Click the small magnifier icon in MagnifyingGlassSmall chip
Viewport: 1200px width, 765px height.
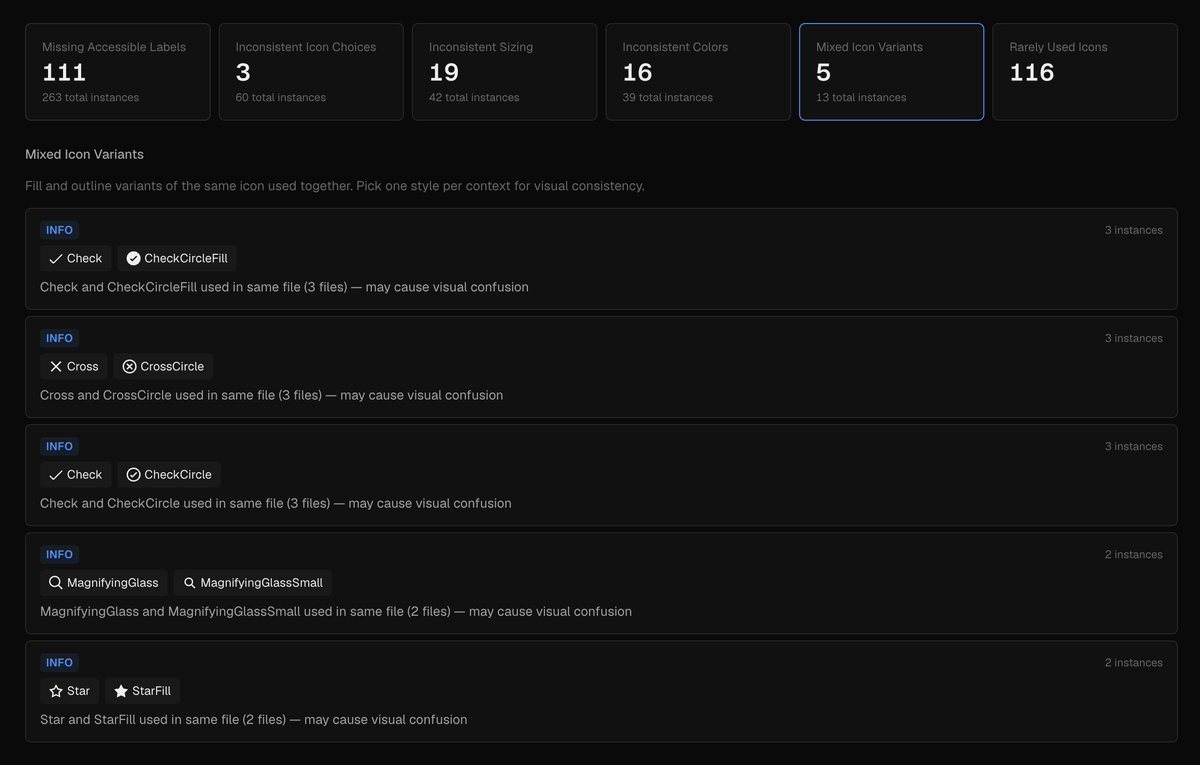coord(190,582)
